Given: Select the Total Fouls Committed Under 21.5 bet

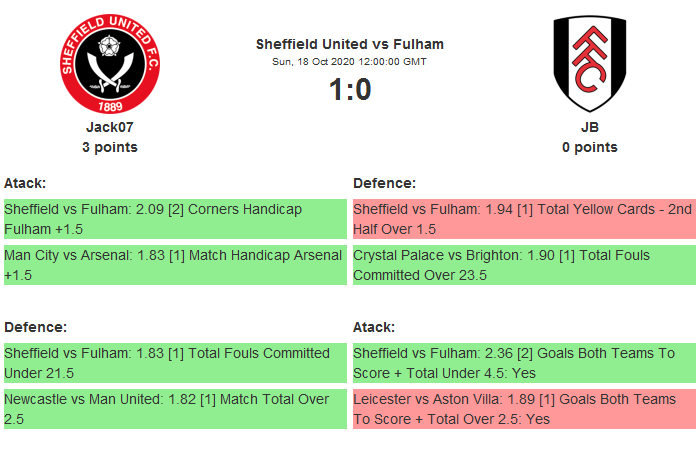Looking at the screenshot, I should [x=175, y=363].
